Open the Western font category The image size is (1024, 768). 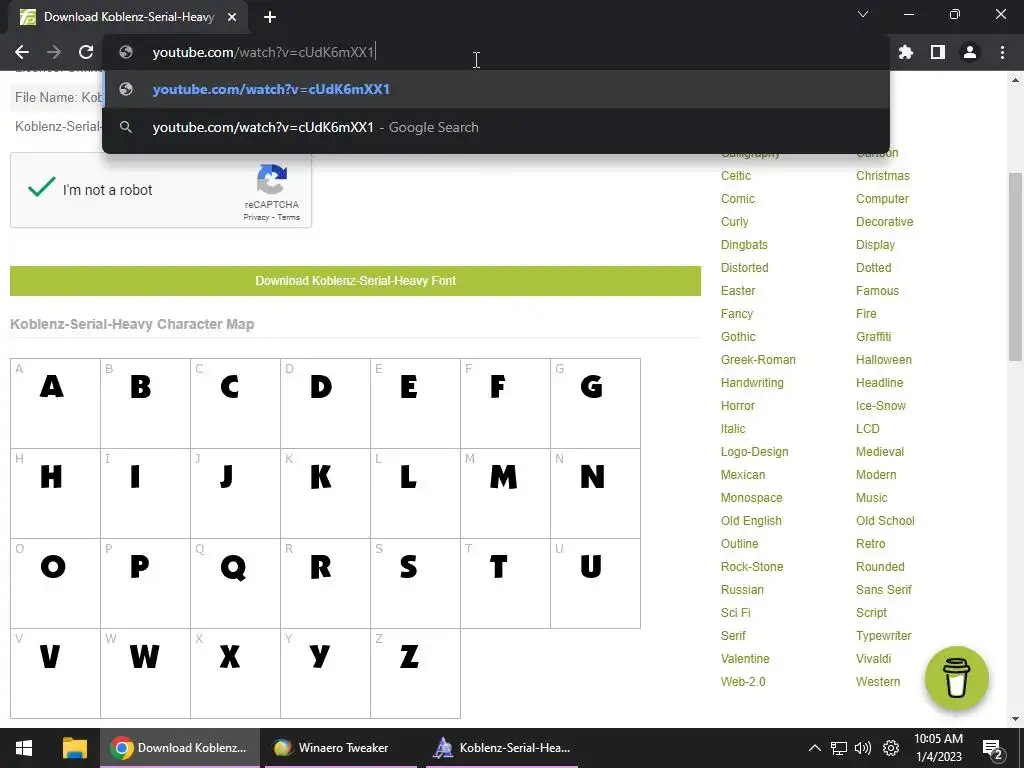pos(878,682)
